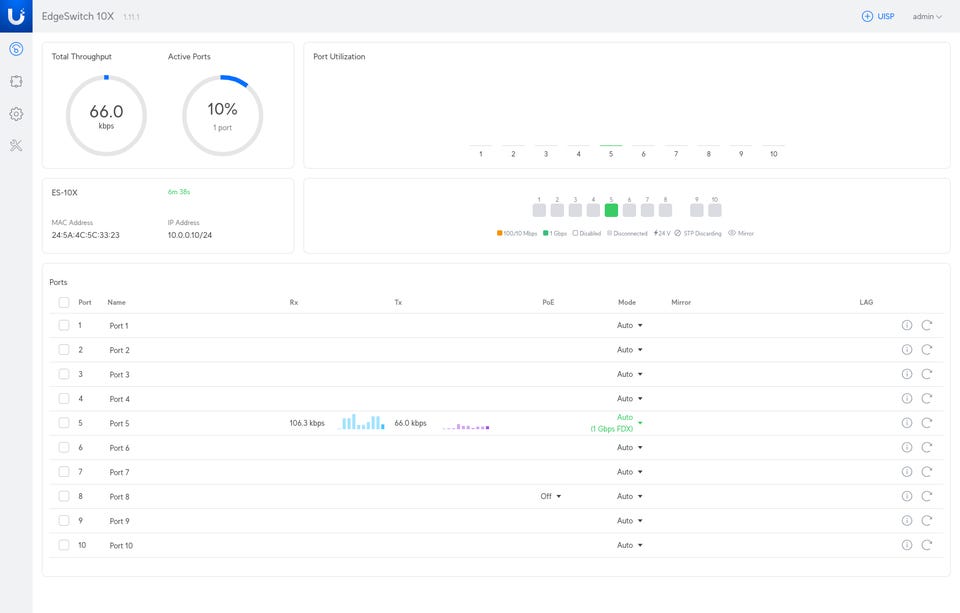Open the Dashboard sidebar icon
Screen dimensions: 960x613
16,49
